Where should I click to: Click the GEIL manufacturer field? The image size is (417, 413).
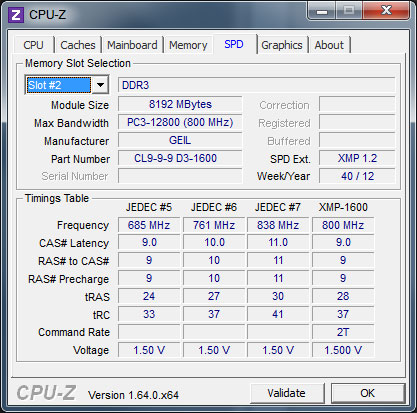pos(180,140)
